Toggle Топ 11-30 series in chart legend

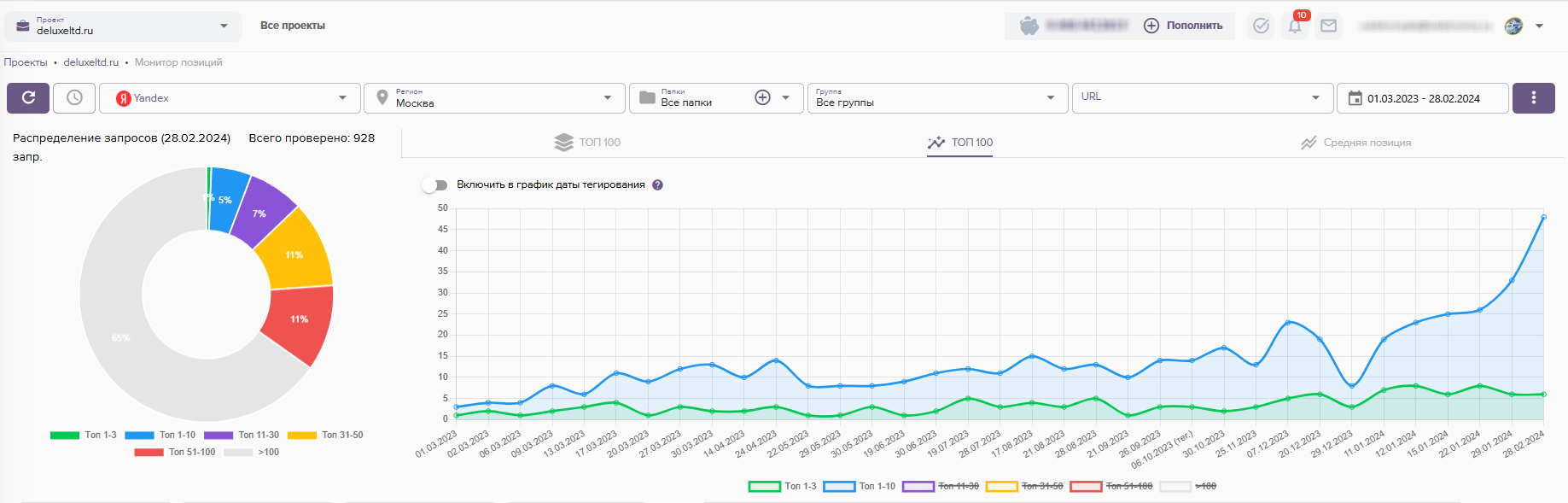(x=940, y=487)
